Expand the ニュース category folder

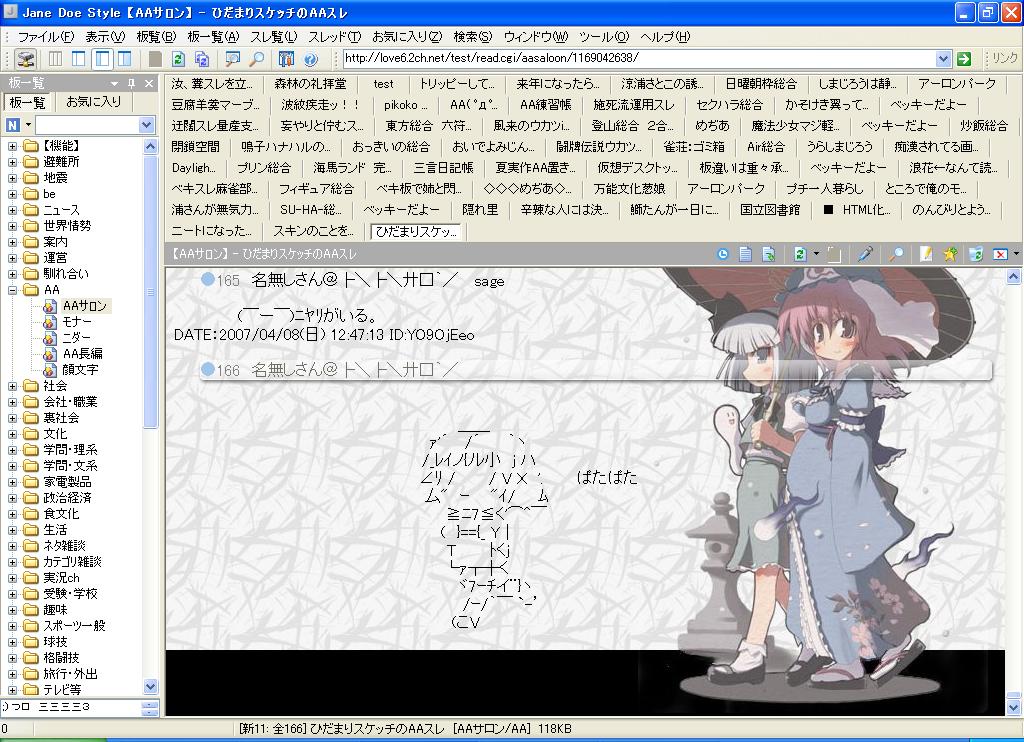click(12, 210)
